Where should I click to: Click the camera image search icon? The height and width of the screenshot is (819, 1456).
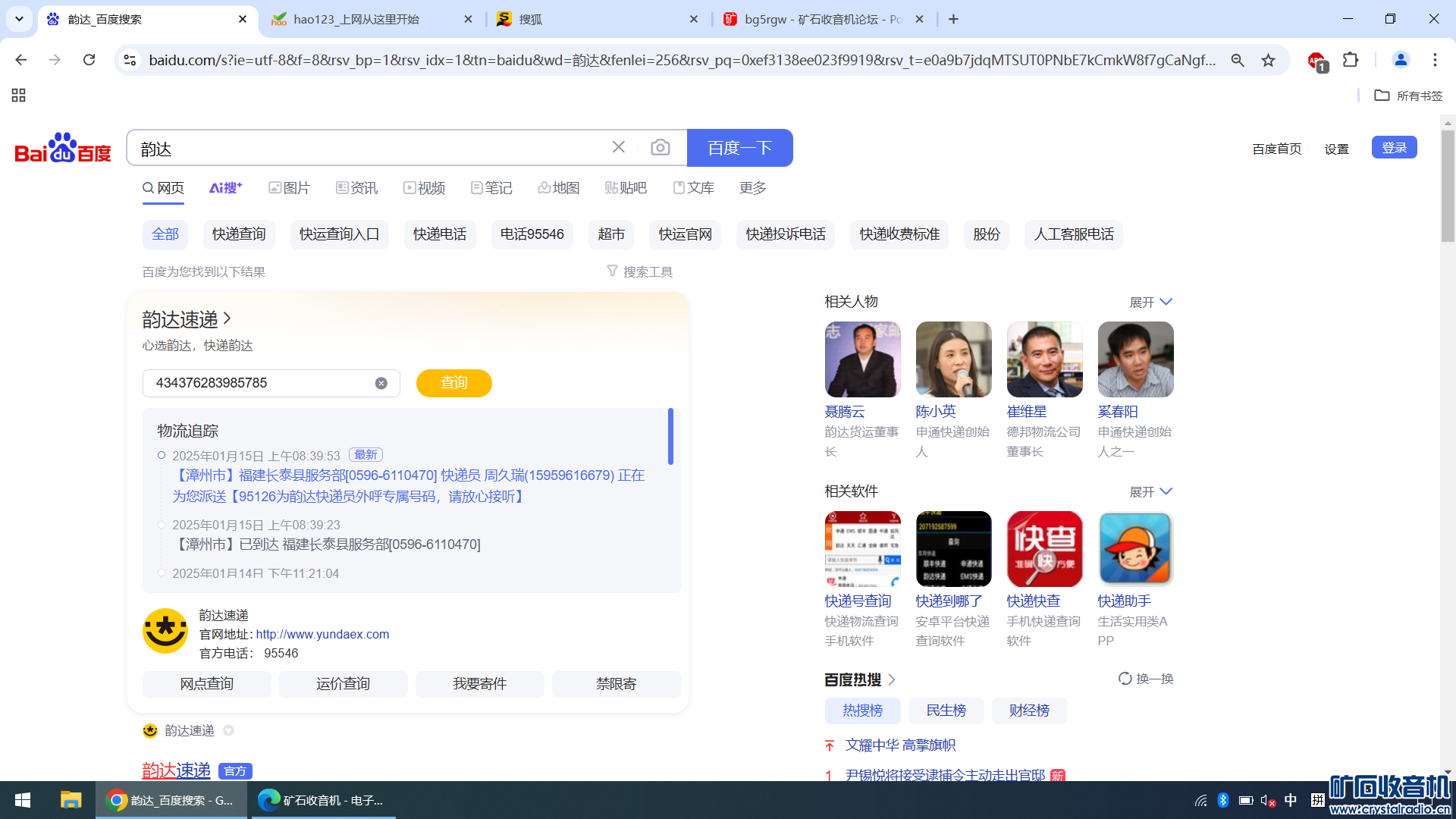point(660,148)
